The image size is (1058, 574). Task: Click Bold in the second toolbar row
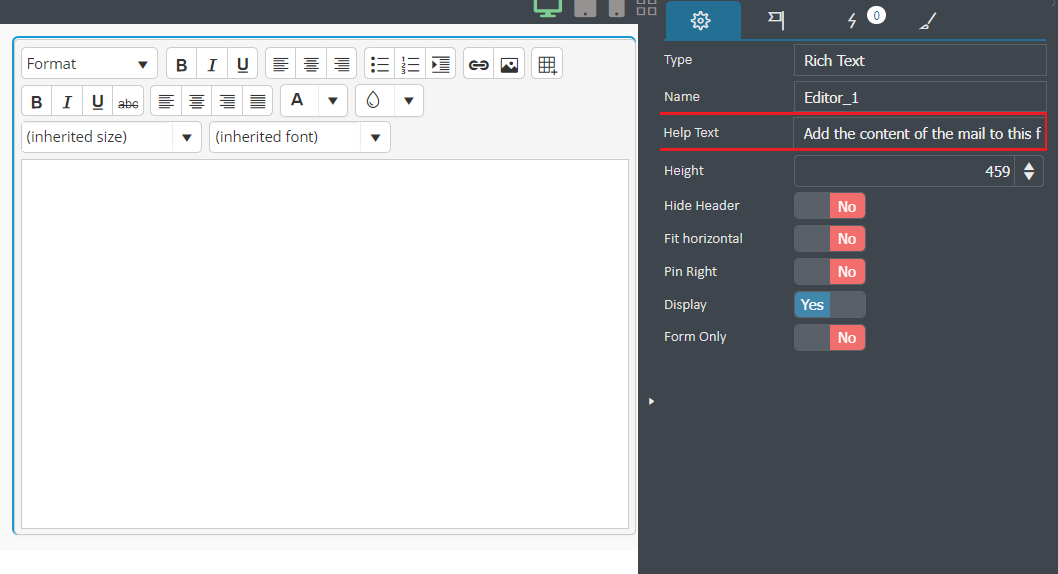coord(37,101)
